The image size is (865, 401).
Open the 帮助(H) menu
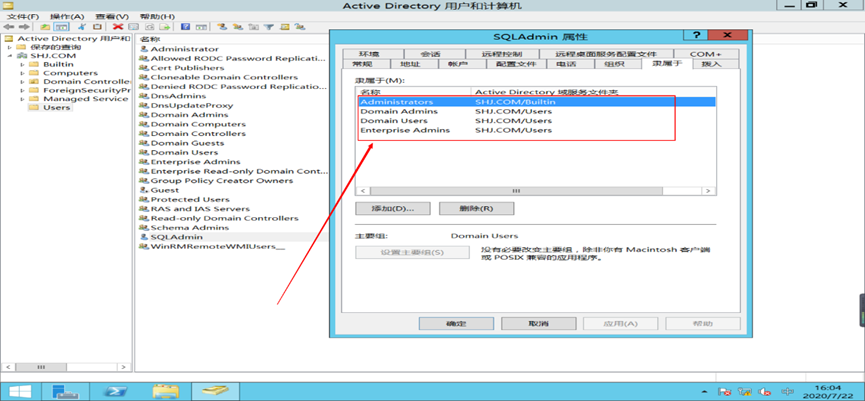pos(157,17)
